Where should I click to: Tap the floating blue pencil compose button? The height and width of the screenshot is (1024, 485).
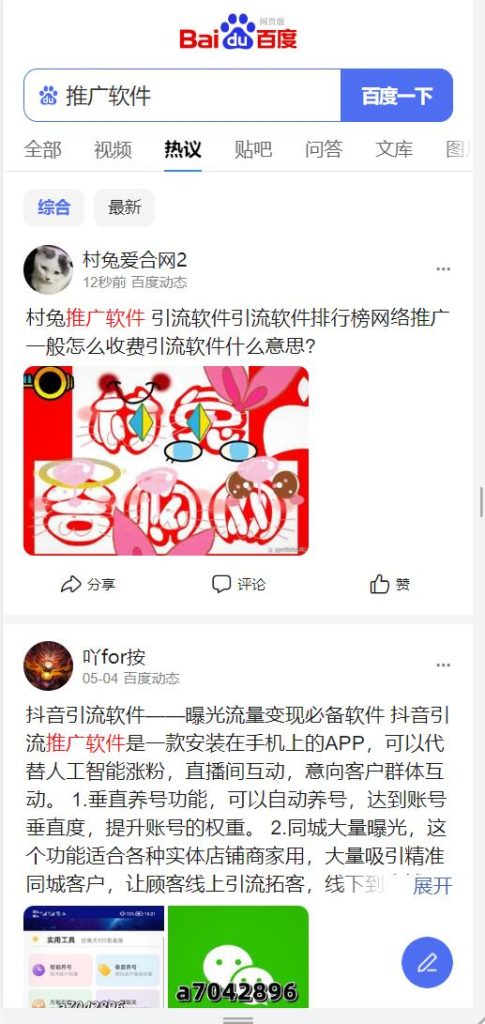coord(427,963)
